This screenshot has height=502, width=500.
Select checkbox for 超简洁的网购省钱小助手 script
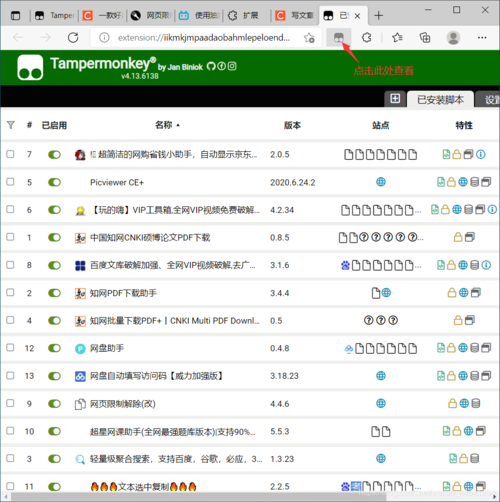pyautogui.click(x=10, y=154)
